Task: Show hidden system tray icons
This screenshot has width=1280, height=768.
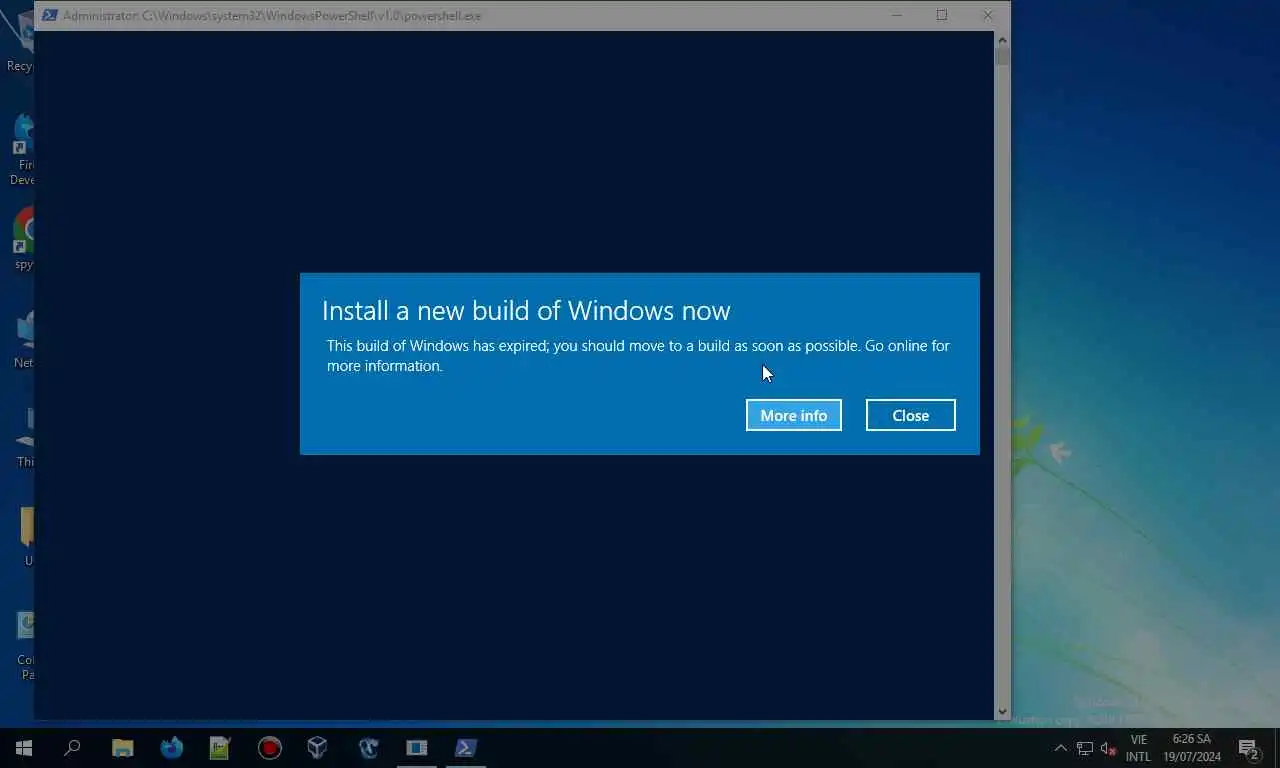Action: pos(1060,748)
